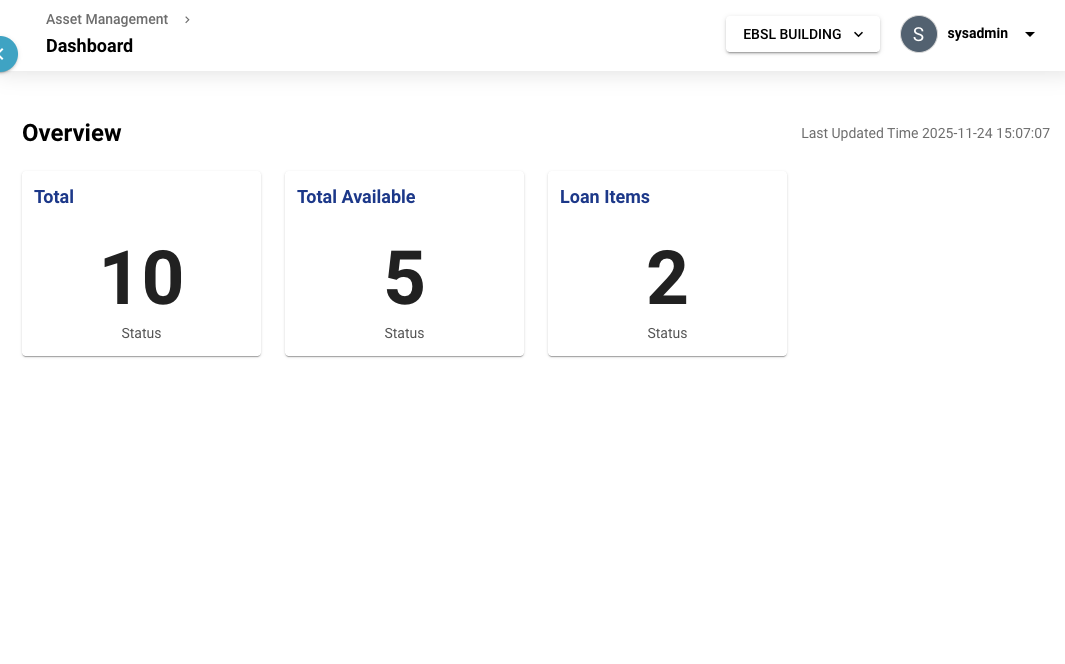Click the Overview section heading
Viewport: 1065px width, 664px height.
click(71, 133)
